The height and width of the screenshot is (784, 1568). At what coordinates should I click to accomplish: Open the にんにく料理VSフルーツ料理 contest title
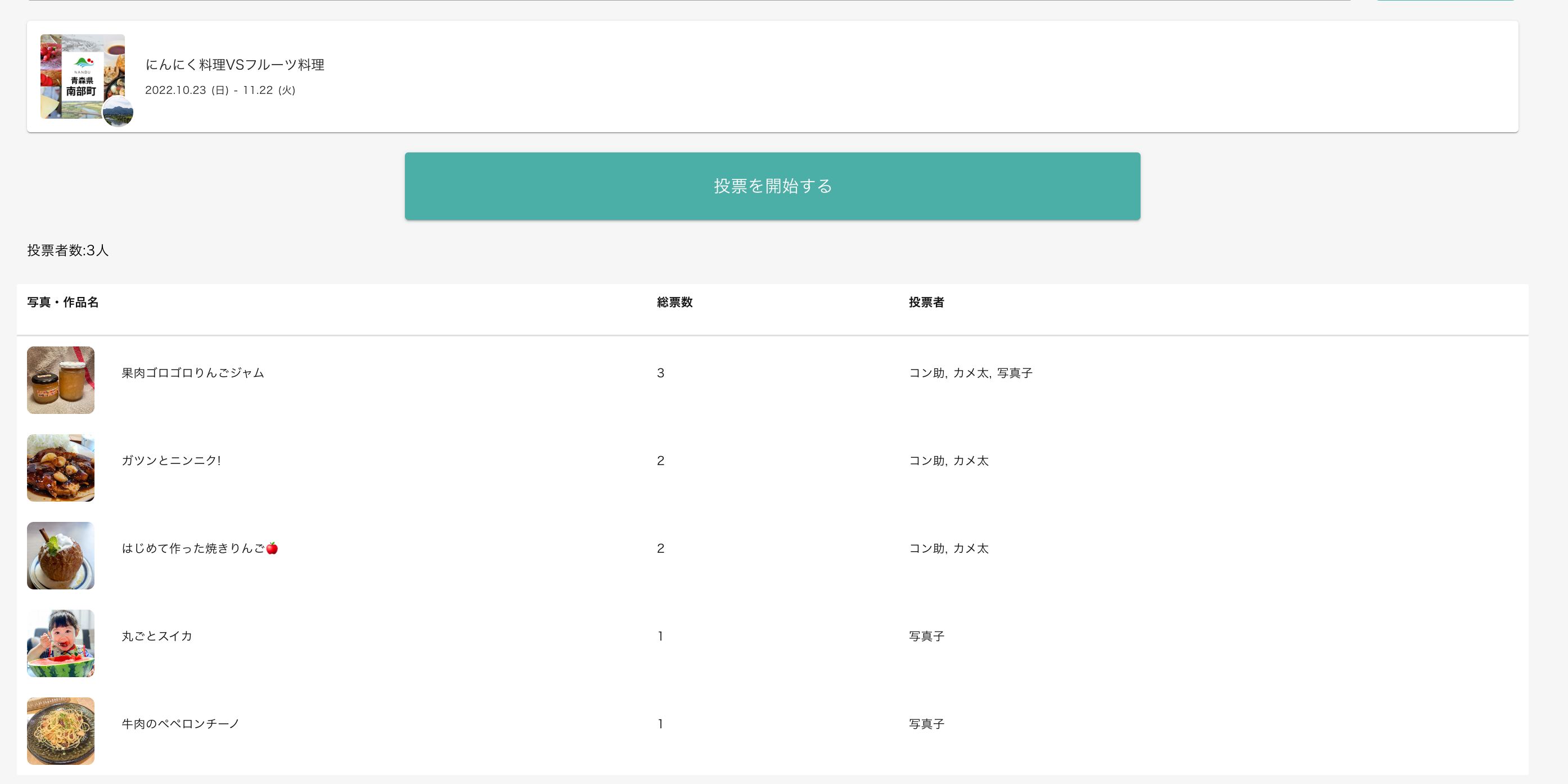(235, 65)
